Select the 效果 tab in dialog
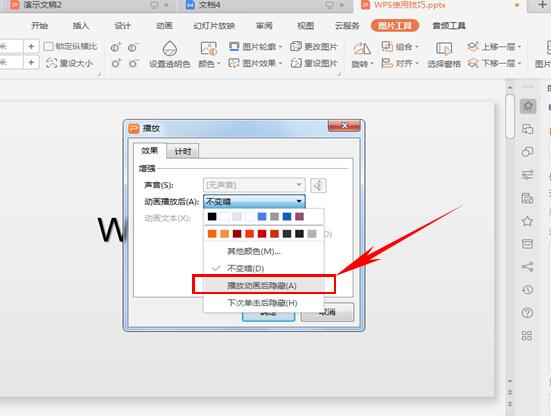The image size is (551, 416). [149, 151]
